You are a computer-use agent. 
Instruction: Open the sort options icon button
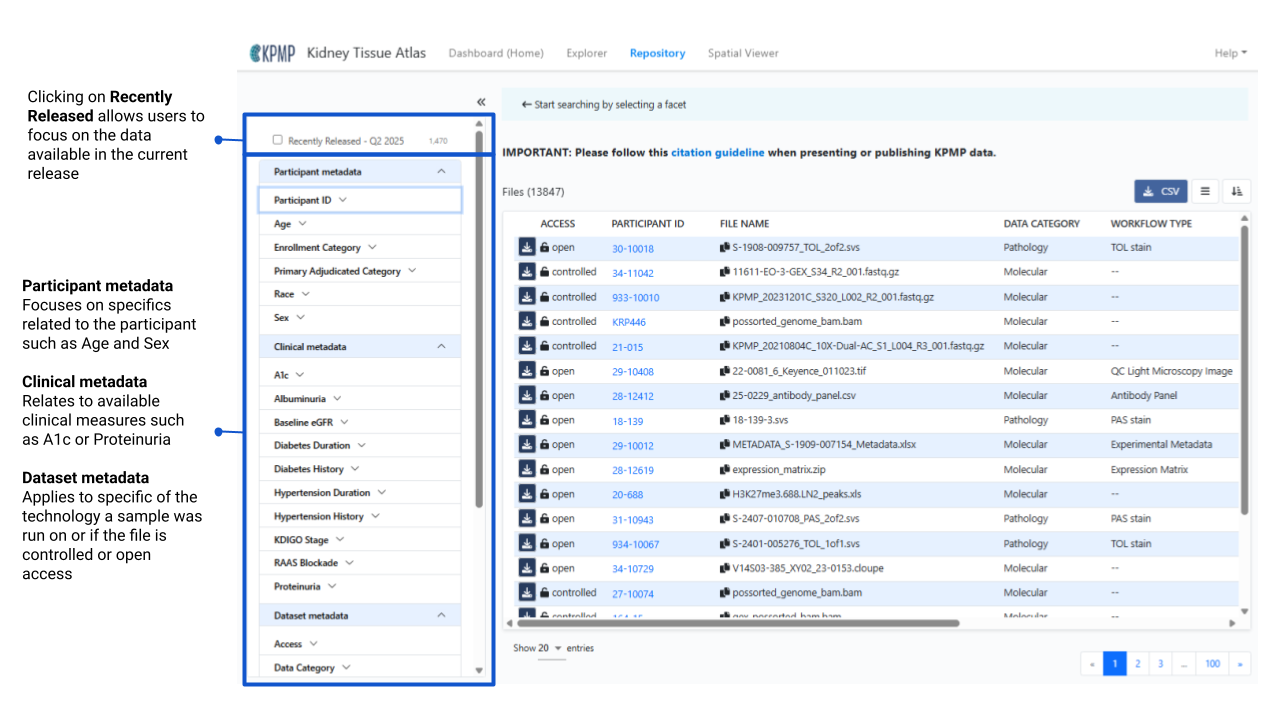pyautogui.click(x=1237, y=191)
